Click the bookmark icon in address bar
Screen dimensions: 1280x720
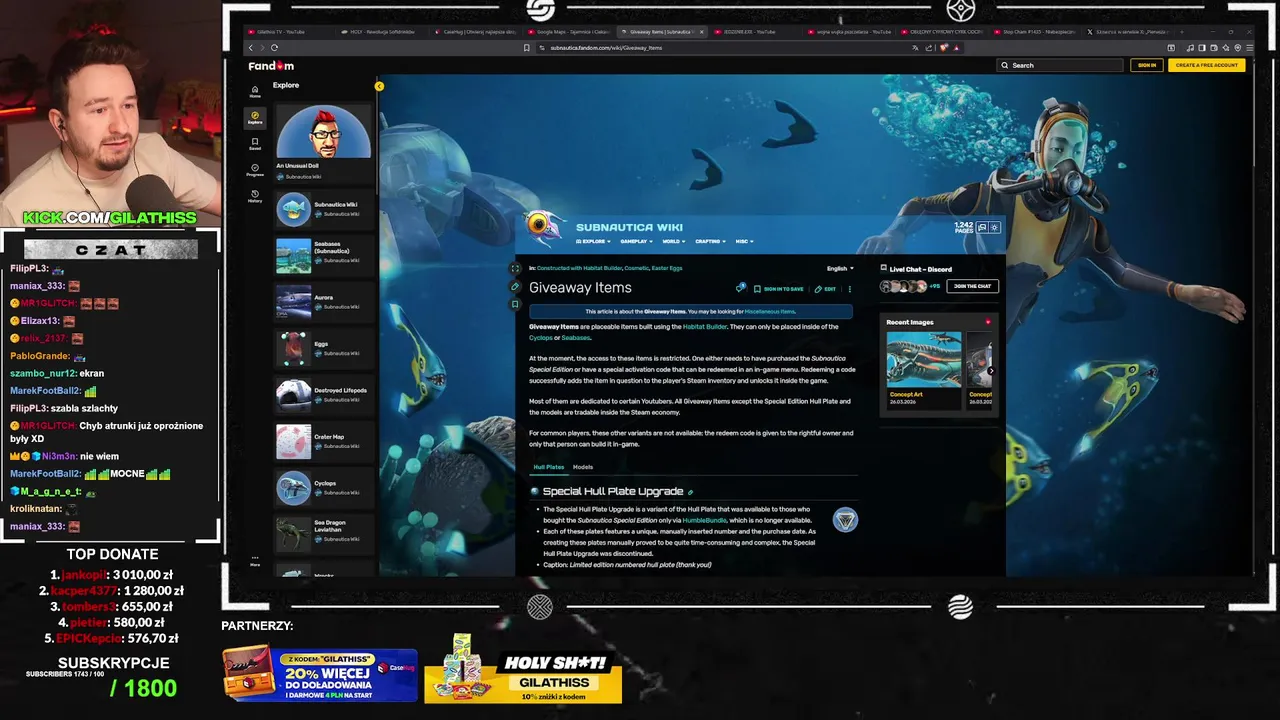[527, 47]
